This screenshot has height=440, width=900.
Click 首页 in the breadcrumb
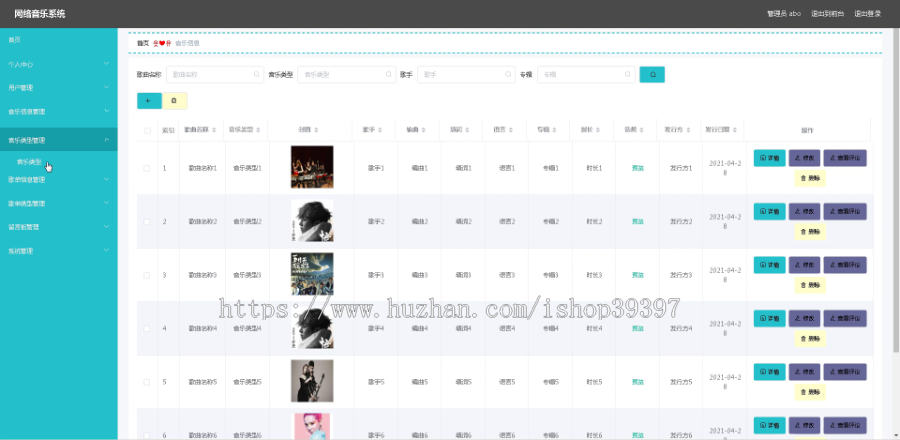(143, 44)
